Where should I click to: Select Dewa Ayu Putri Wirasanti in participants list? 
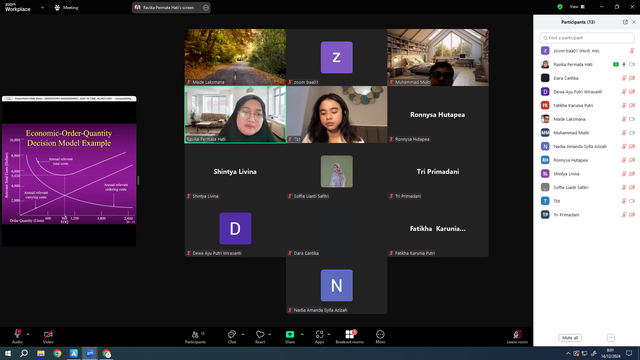[587, 91]
